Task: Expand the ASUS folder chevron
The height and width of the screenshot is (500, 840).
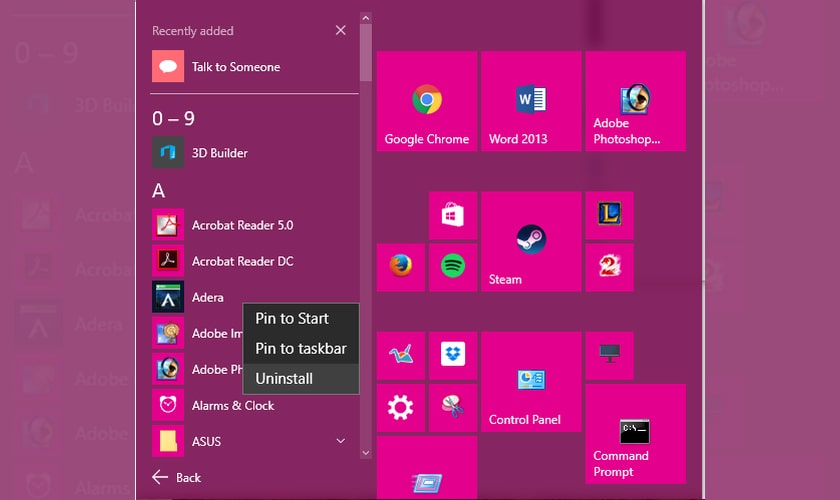Action: click(x=340, y=441)
